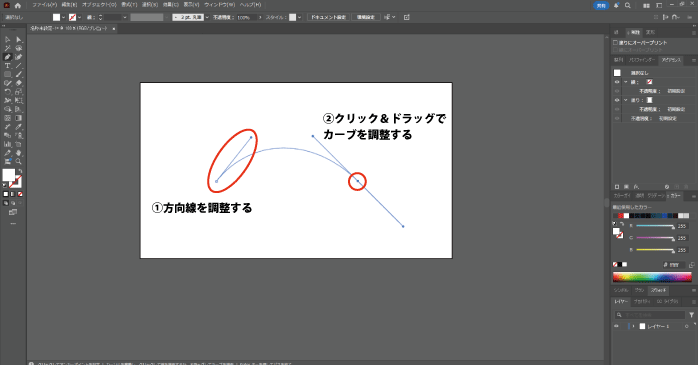The image size is (698, 365).
Task: Pick a color from the spectrum bar
Action: pyautogui.click(x=652, y=277)
